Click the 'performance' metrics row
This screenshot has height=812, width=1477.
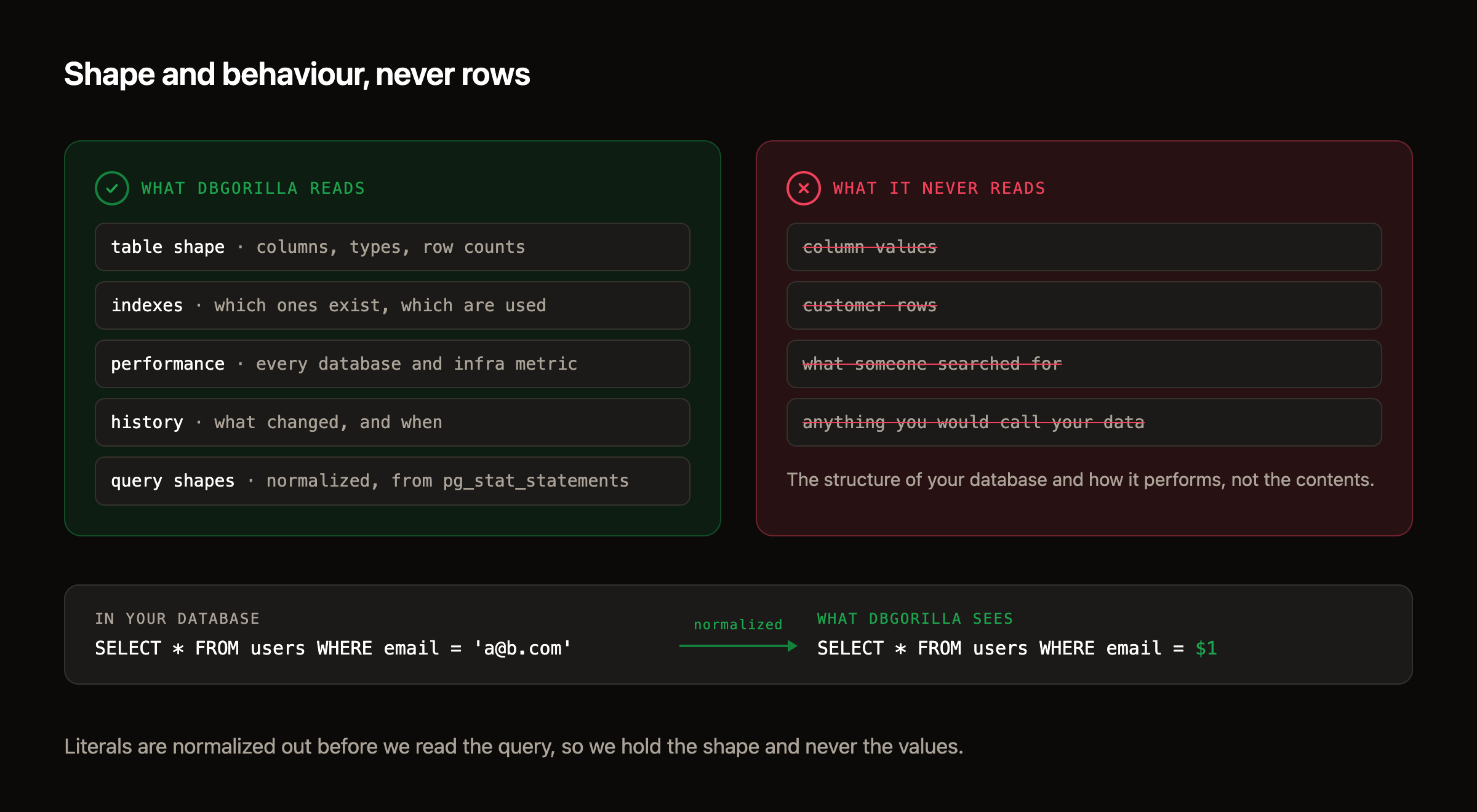[393, 364]
